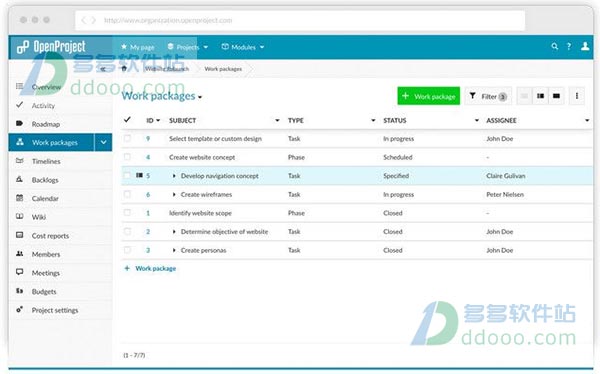This screenshot has height=374, width=600.
Task: Check the box for work package 2
Action: (x=127, y=231)
